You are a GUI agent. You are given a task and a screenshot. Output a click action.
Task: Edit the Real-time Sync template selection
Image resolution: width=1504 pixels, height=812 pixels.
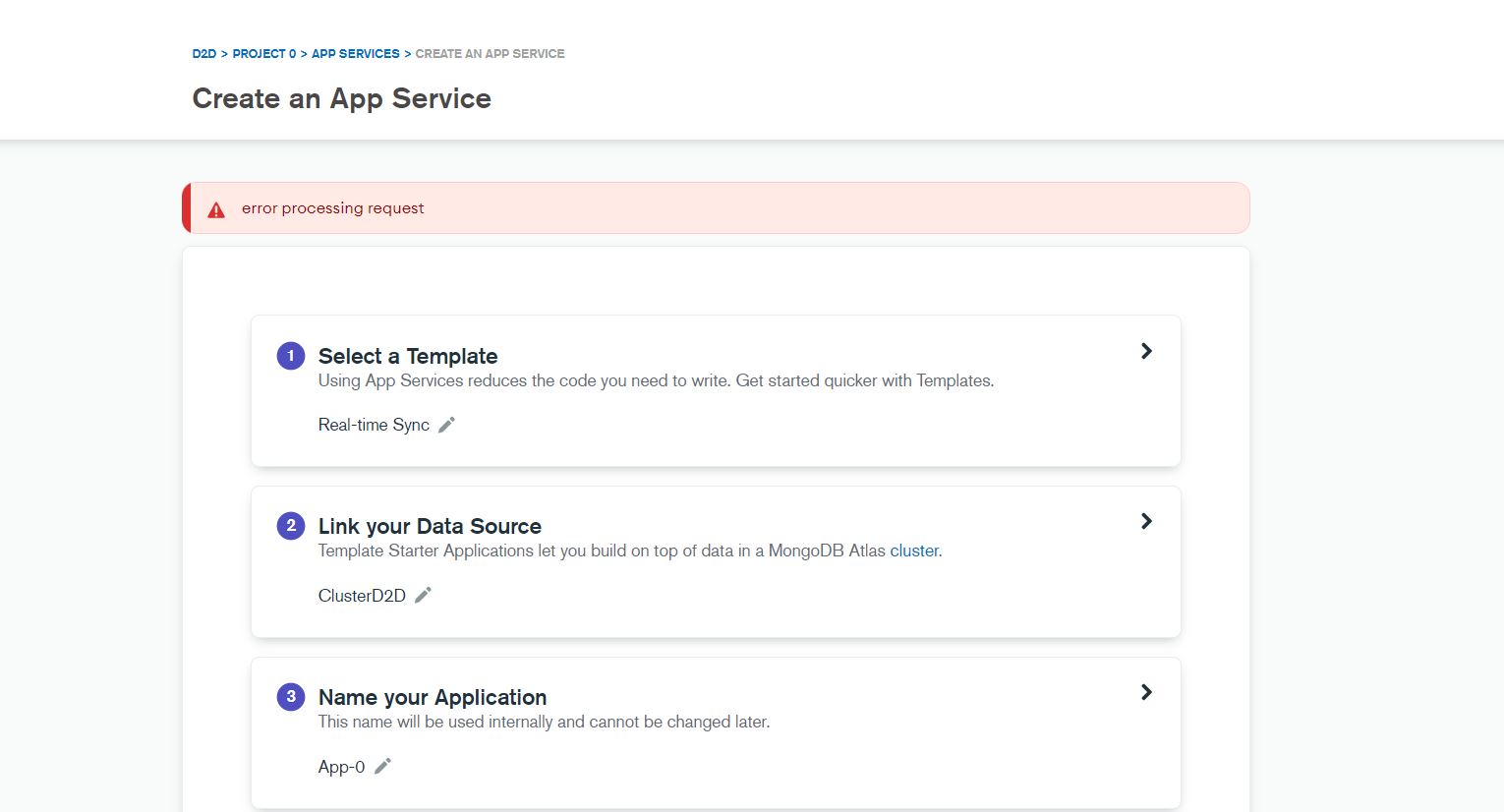pos(446,425)
